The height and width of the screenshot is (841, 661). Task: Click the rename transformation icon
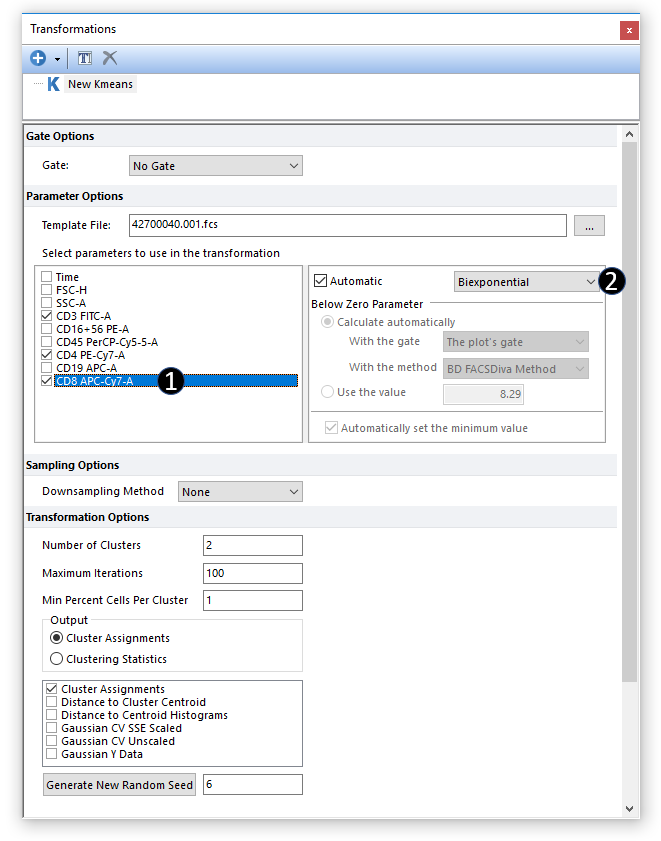pyautogui.click(x=86, y=59)
